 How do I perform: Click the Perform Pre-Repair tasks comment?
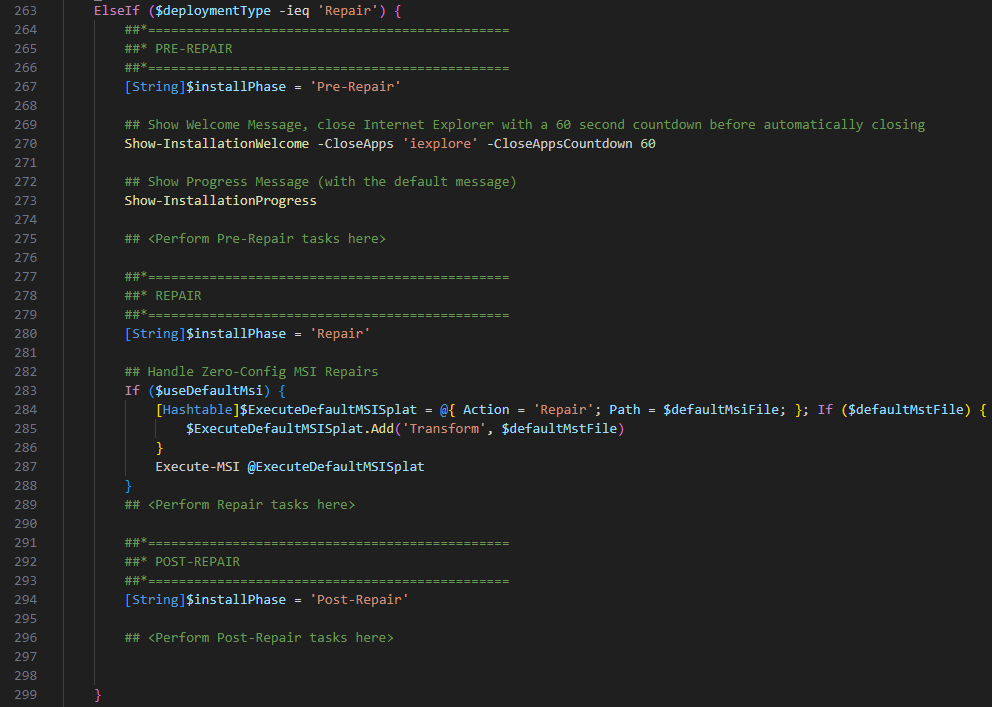coord(255,239)
